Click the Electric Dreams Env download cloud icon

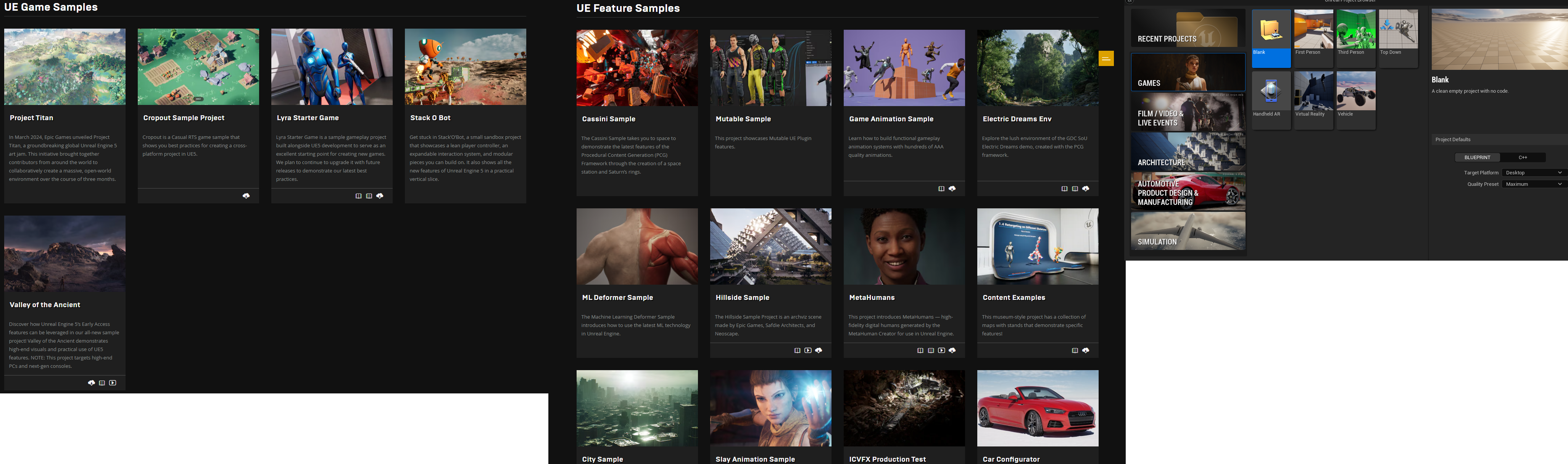pyautogui.click(x=1086, y=189)
